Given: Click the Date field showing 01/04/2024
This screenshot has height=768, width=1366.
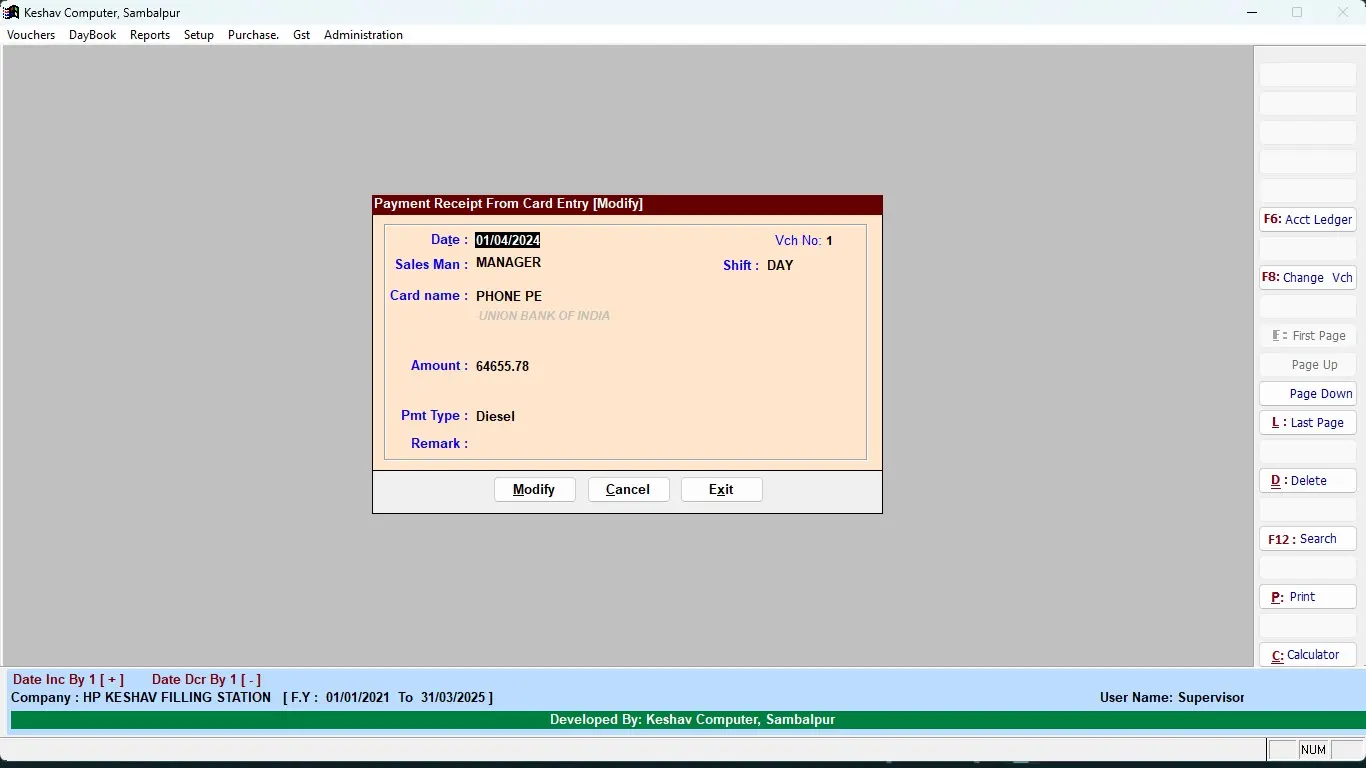Looking at the screenshot, I should [508, 240].
